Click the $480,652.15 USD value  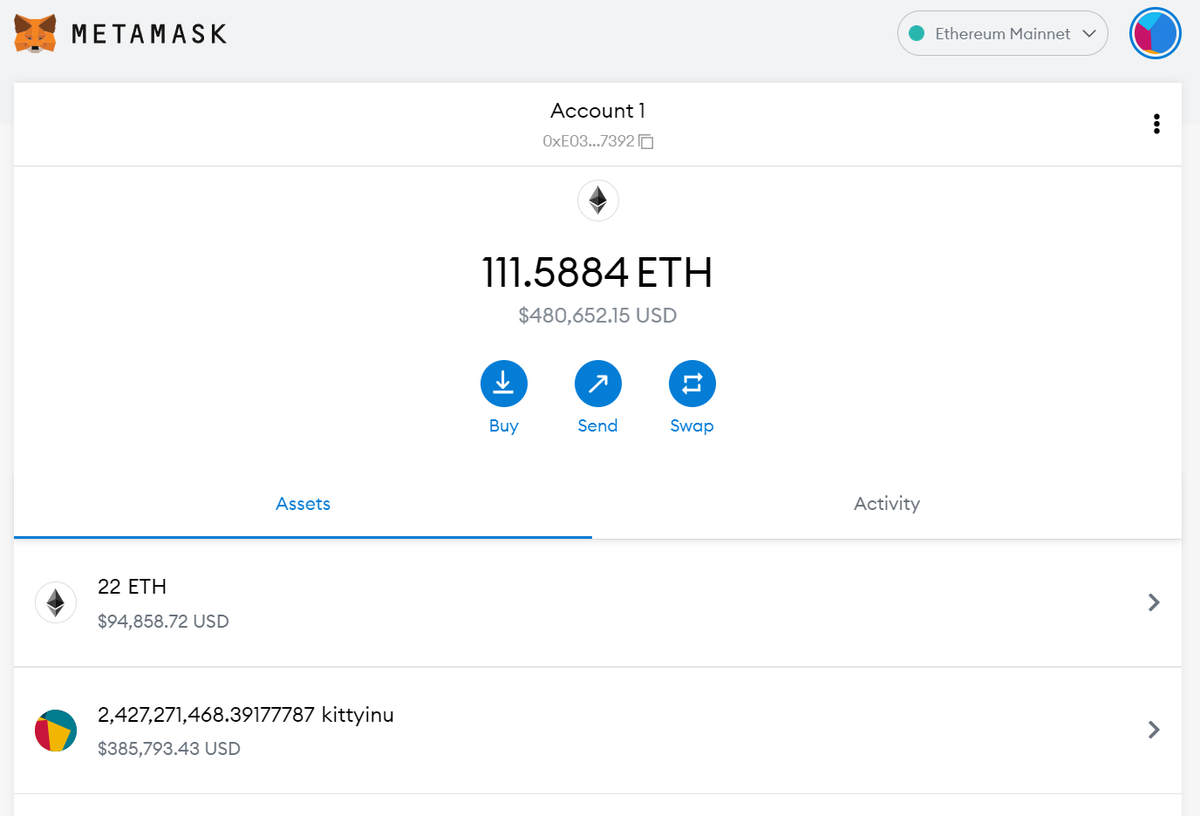[598, 316]
